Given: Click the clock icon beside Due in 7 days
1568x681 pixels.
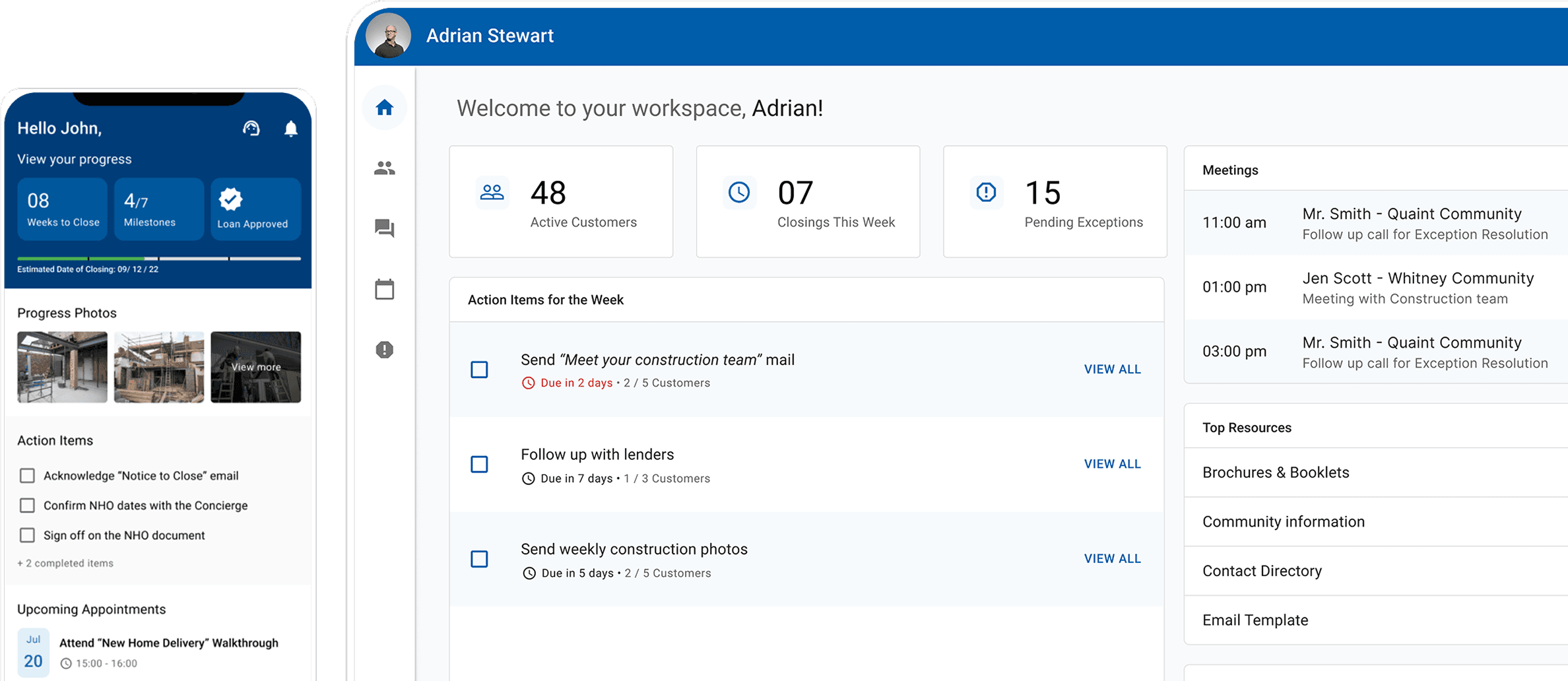Looking at the screenshot, I should pyautogui.click(x=528, y=478).
